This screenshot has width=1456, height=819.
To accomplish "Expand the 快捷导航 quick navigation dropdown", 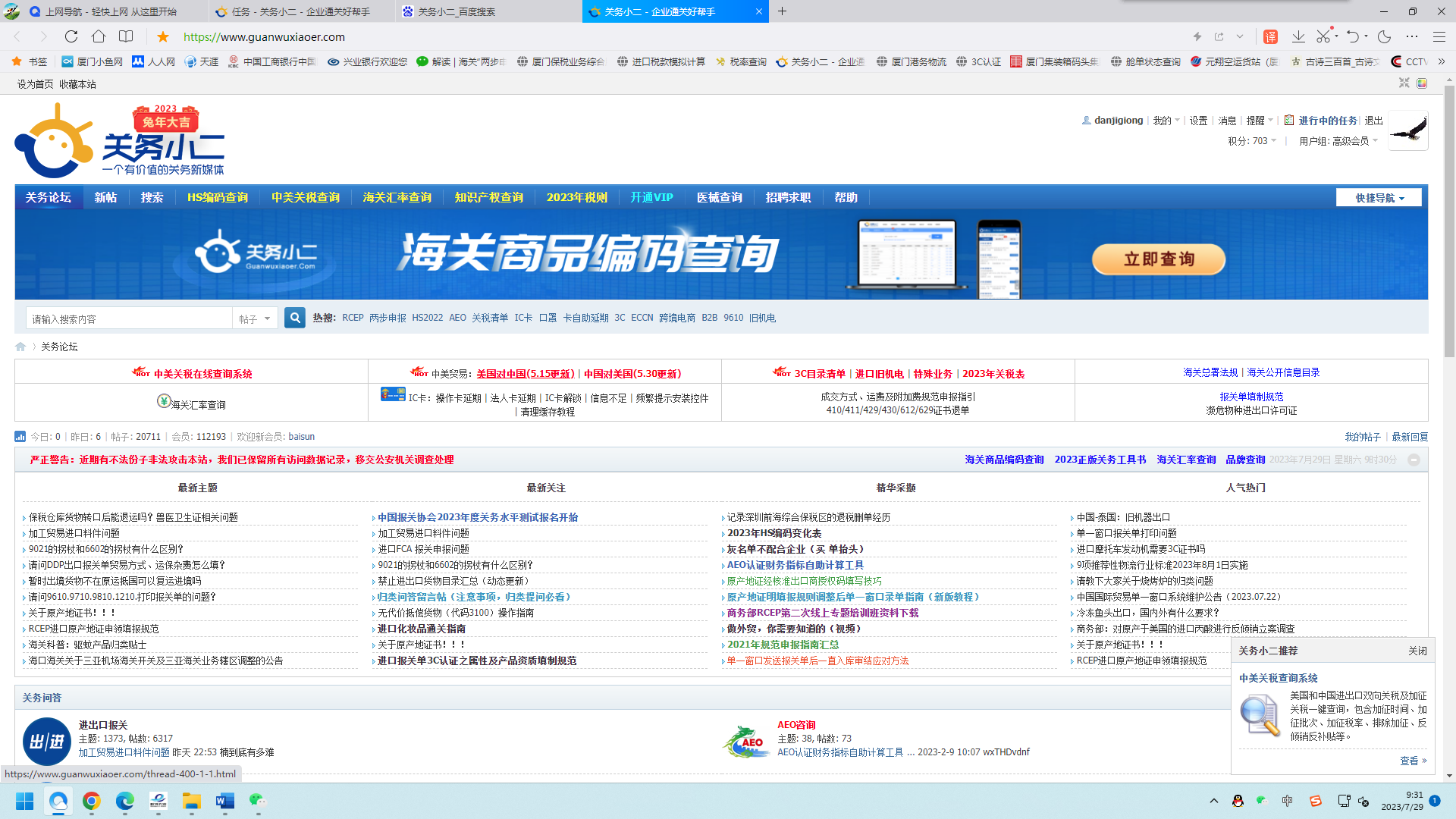I will pyautogui.click(x=1379, y=198).
